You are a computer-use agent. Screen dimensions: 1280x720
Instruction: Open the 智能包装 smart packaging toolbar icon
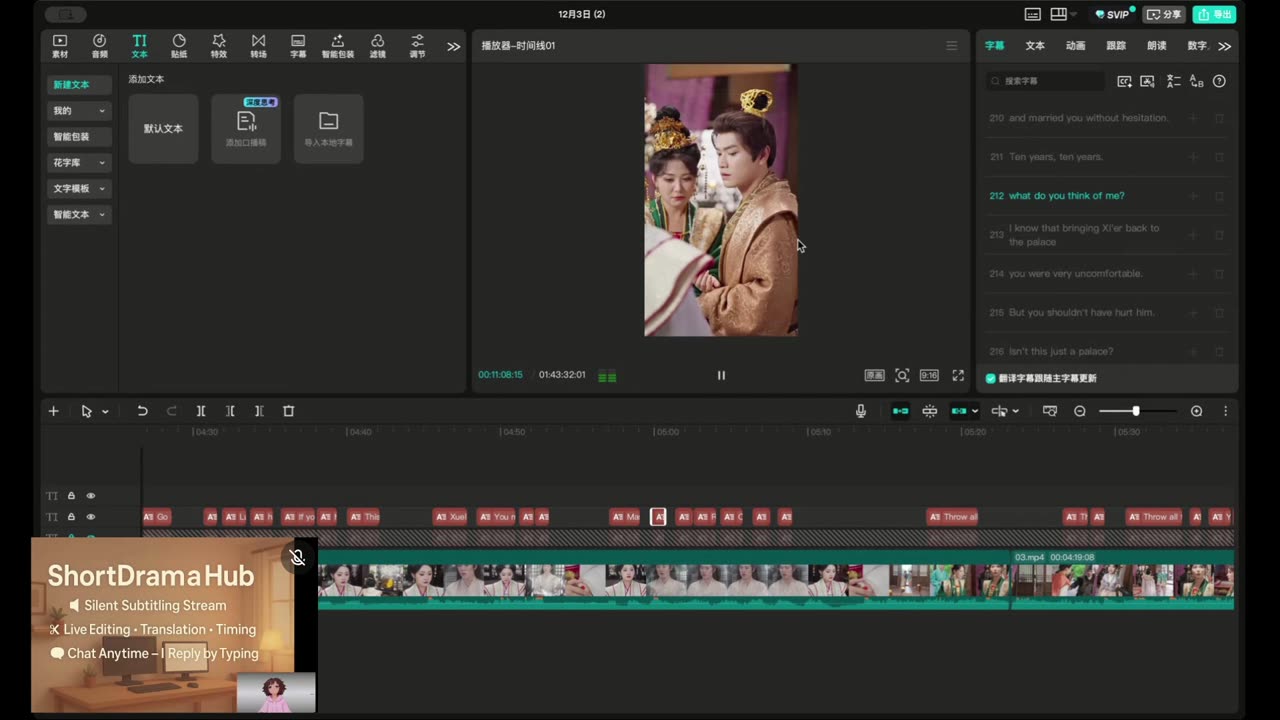[x=337, y=45]
